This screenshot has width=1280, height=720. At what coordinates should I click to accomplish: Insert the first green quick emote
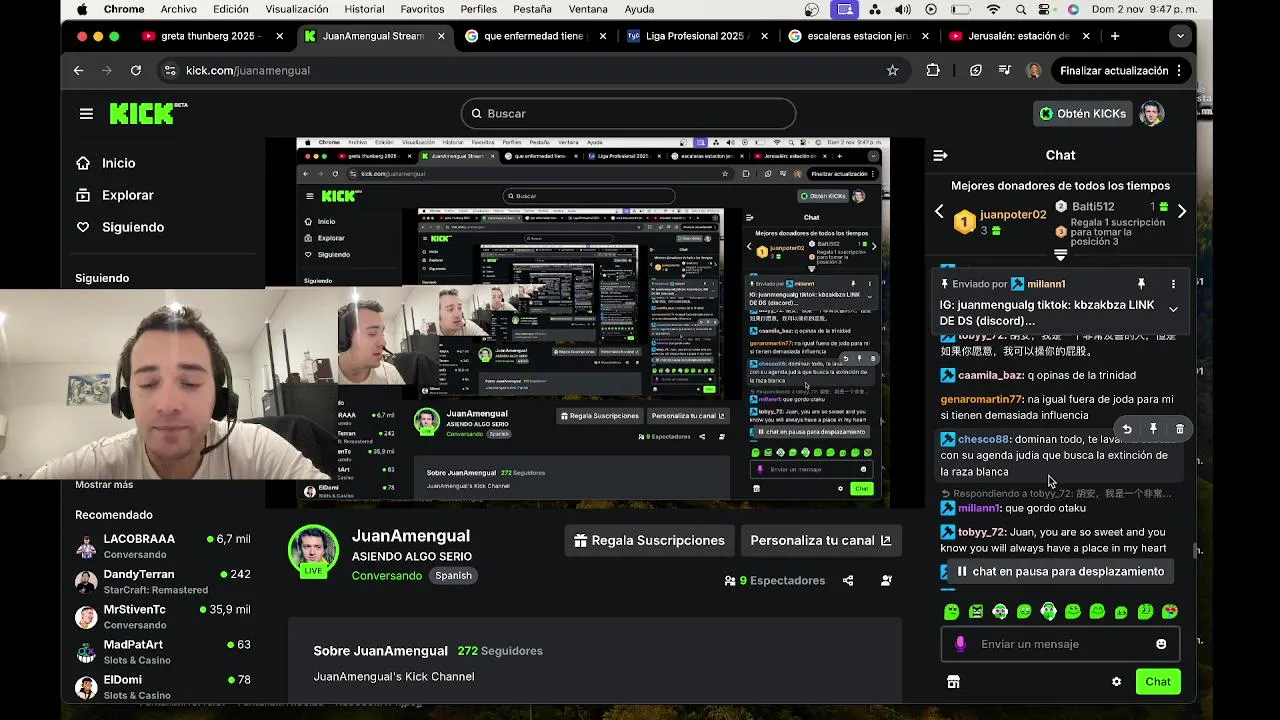(951, 611)
